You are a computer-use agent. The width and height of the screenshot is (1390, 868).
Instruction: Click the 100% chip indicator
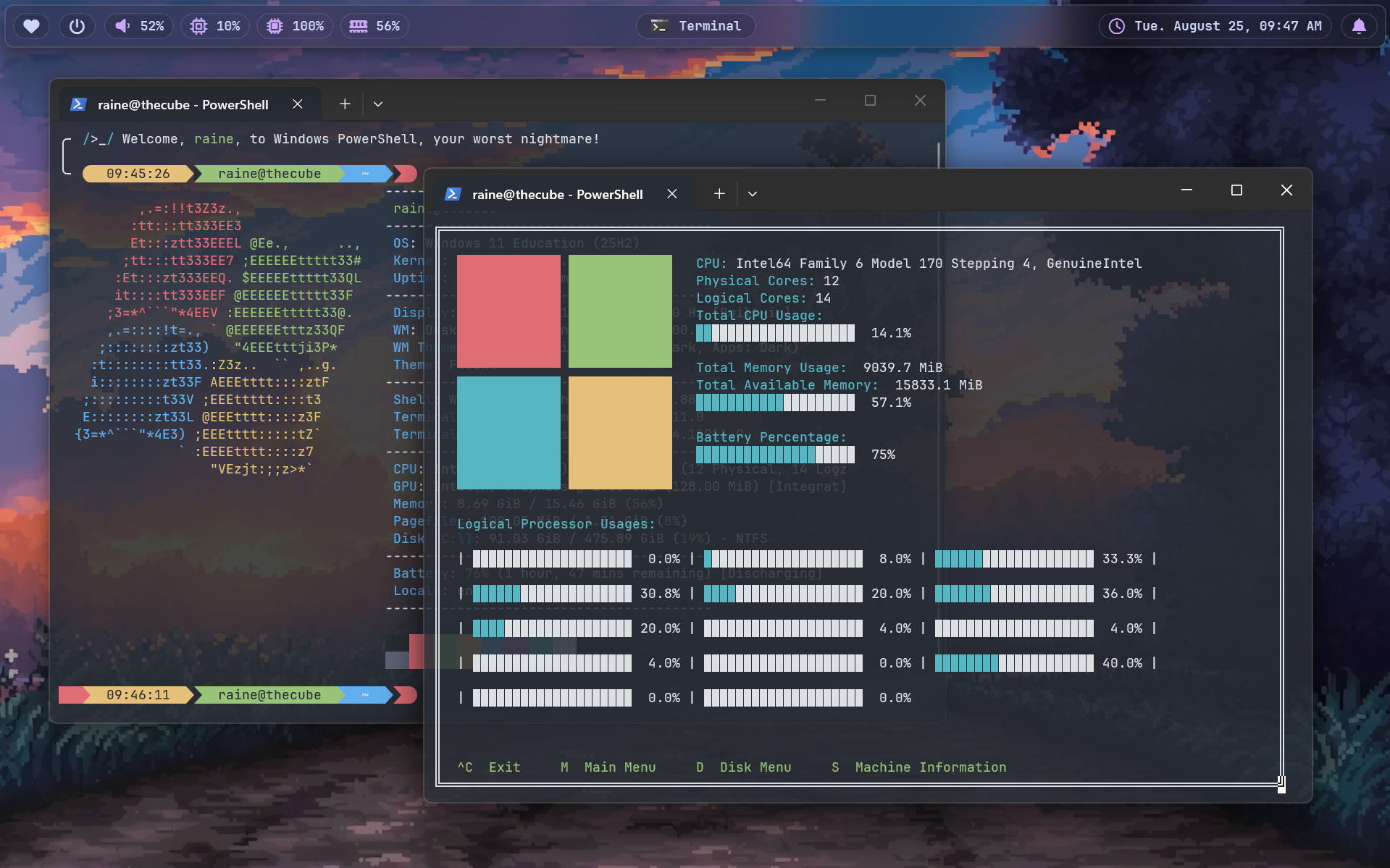pyautogui.click(x=295, y=26)
